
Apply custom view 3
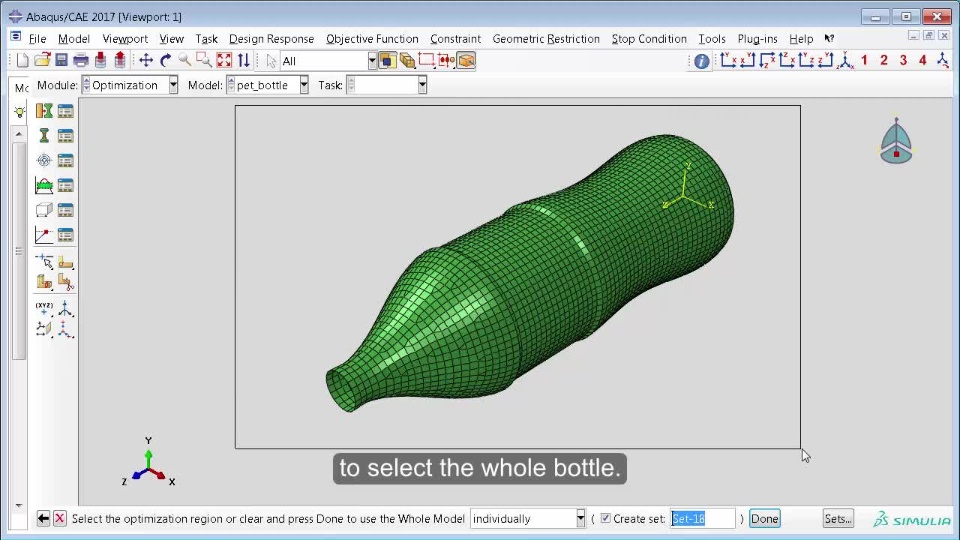point(903,60)
